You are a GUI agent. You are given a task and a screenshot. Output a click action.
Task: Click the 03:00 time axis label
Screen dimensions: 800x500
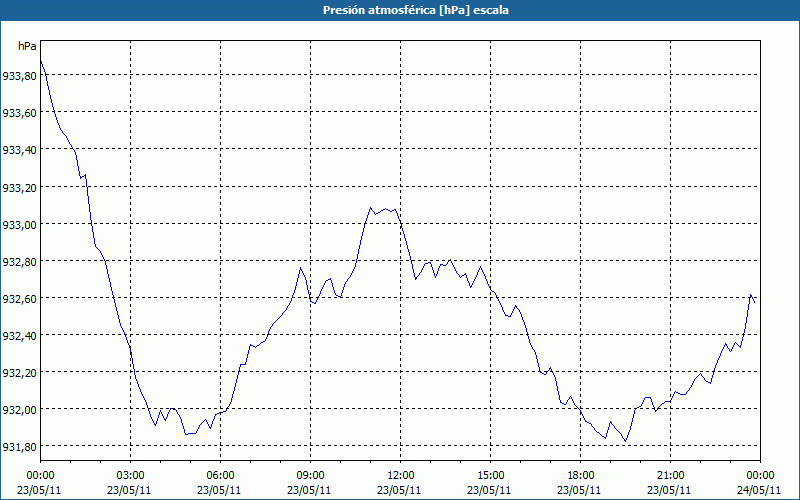coord(130,476)
